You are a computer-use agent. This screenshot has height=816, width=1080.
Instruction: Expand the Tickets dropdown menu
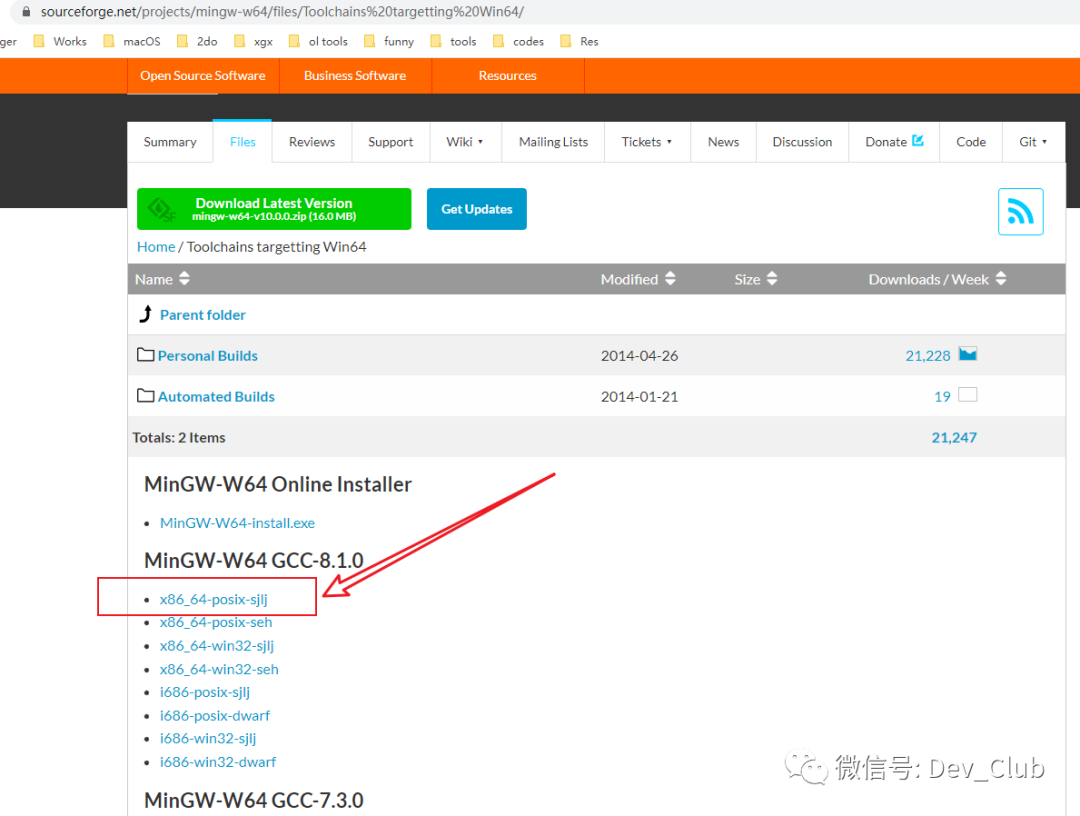pyautogui.click(x=647, y=141)
